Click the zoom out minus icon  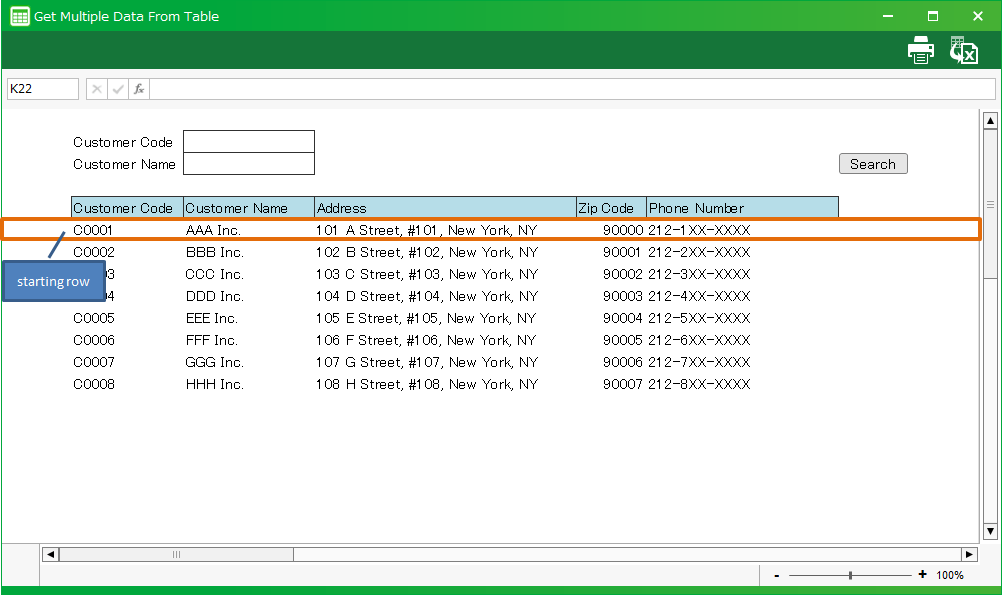click(776, 575)
